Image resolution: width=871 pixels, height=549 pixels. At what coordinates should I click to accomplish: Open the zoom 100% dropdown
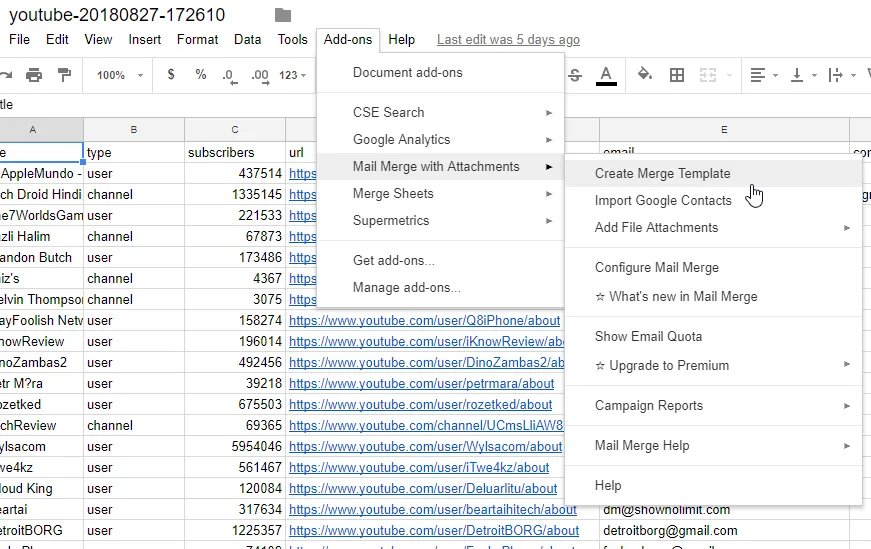click(x=120, y=75)
